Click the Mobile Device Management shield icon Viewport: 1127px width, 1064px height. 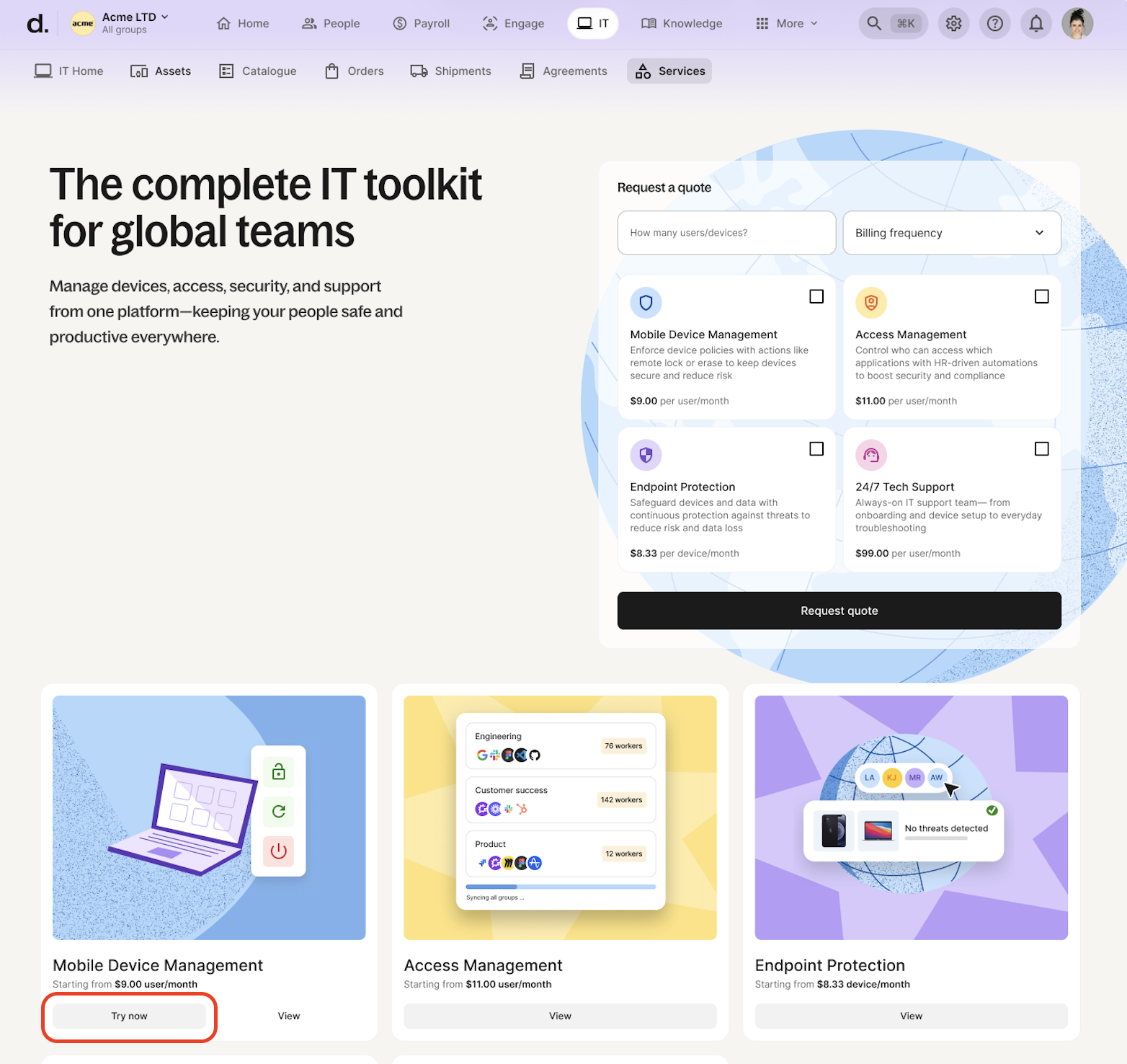tap(646, 303)
